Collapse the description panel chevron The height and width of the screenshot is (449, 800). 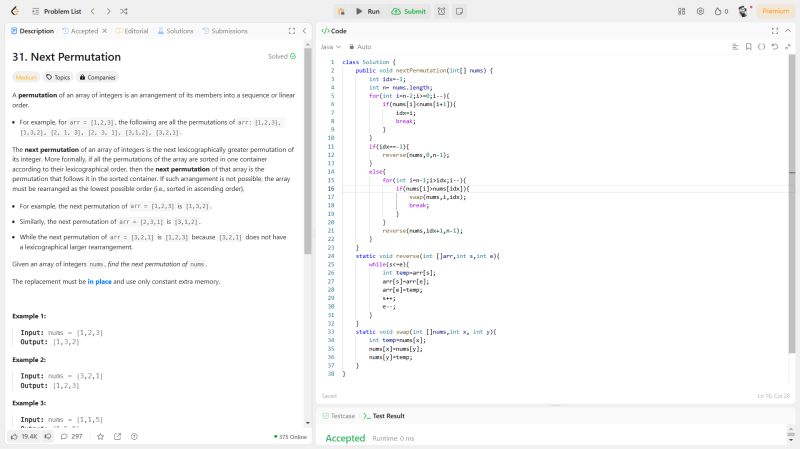click(x=305, y=31)
